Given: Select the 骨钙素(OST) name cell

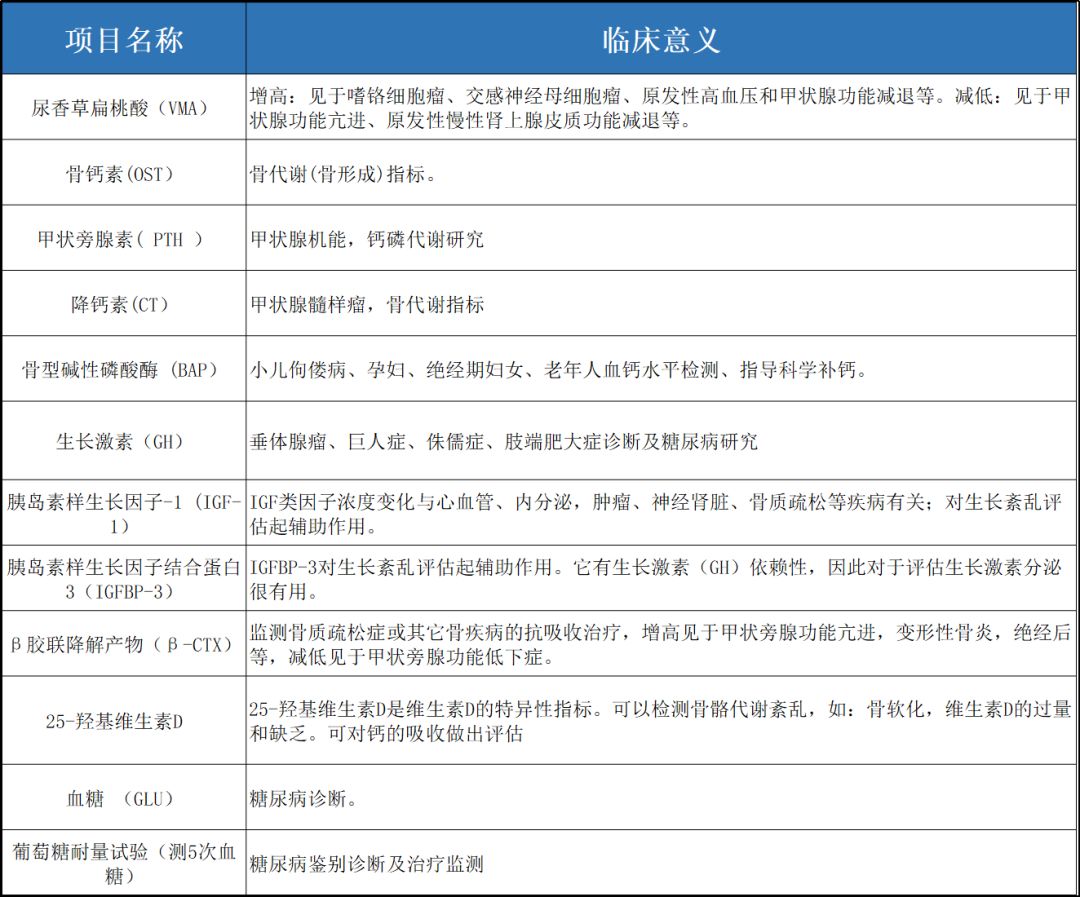Looking at the screenshot, I should (124, 173).
